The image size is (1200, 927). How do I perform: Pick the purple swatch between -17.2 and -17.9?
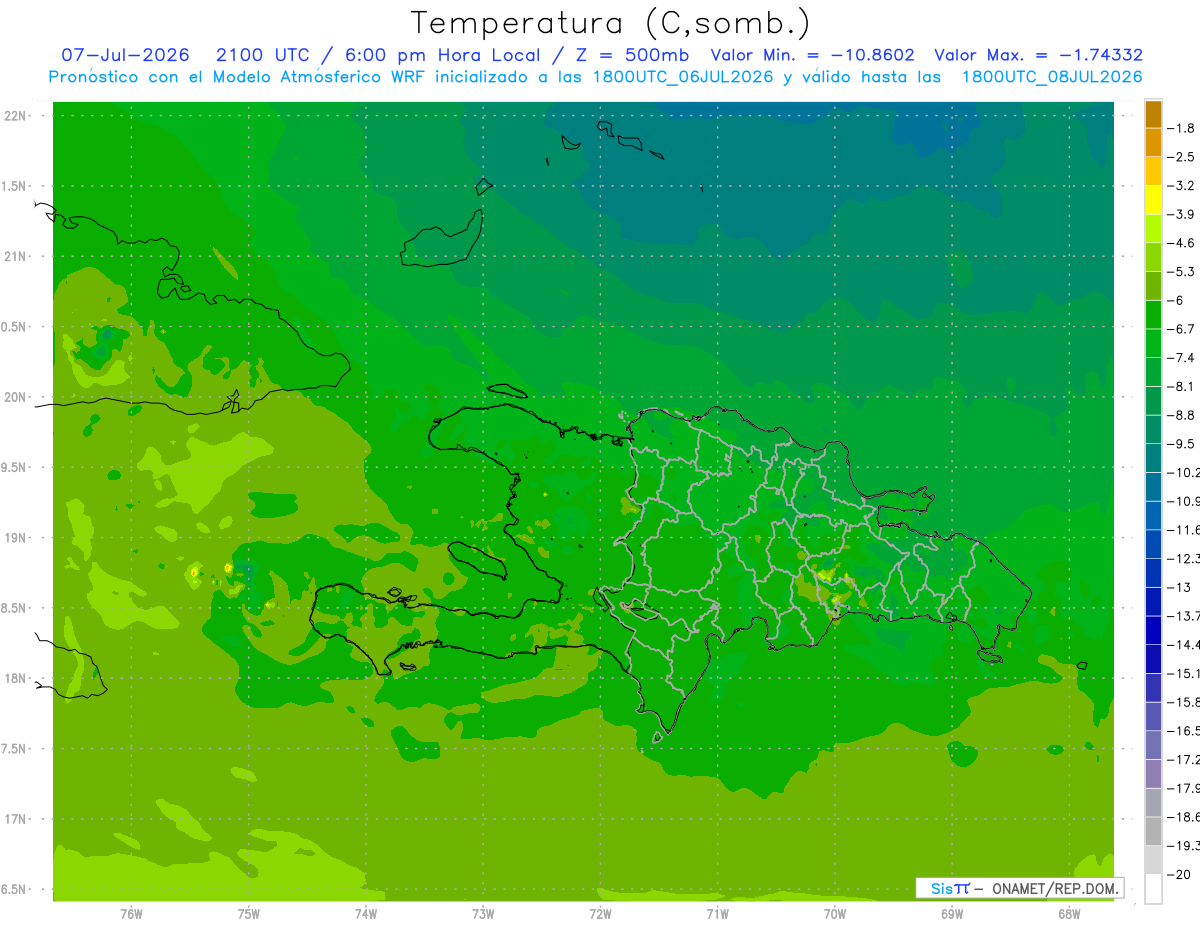tap(1153, 774)
